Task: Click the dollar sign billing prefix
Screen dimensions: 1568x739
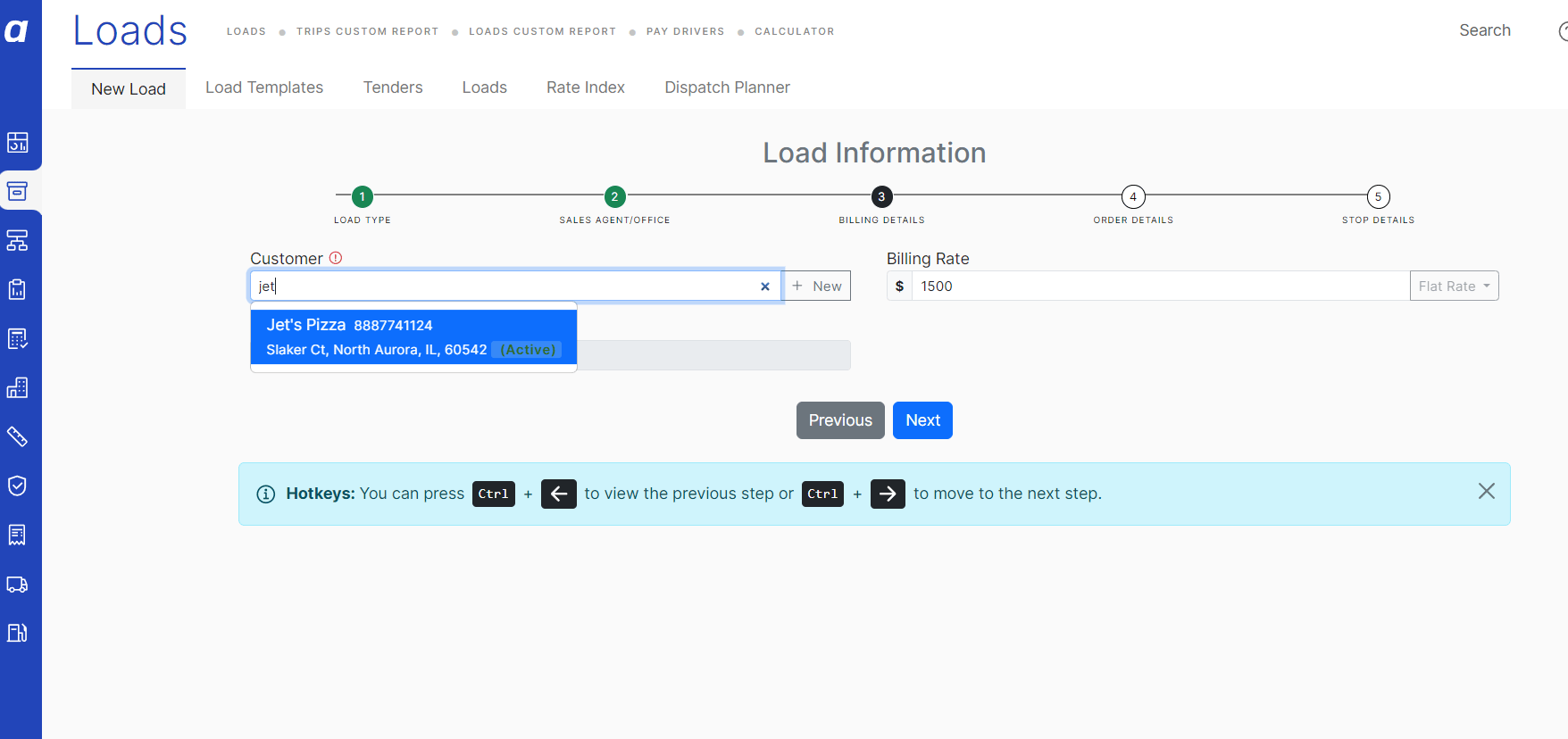Action: [899, 286]
